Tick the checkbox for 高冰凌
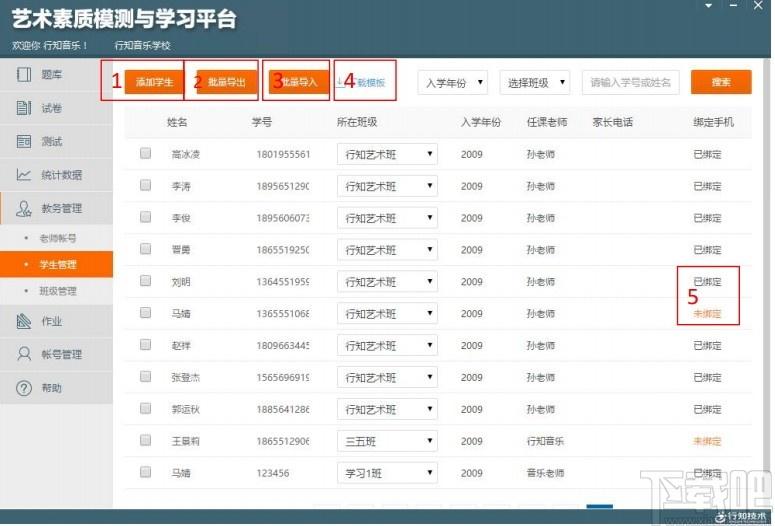This screenshot has height=526, width=775. (145, 153)
